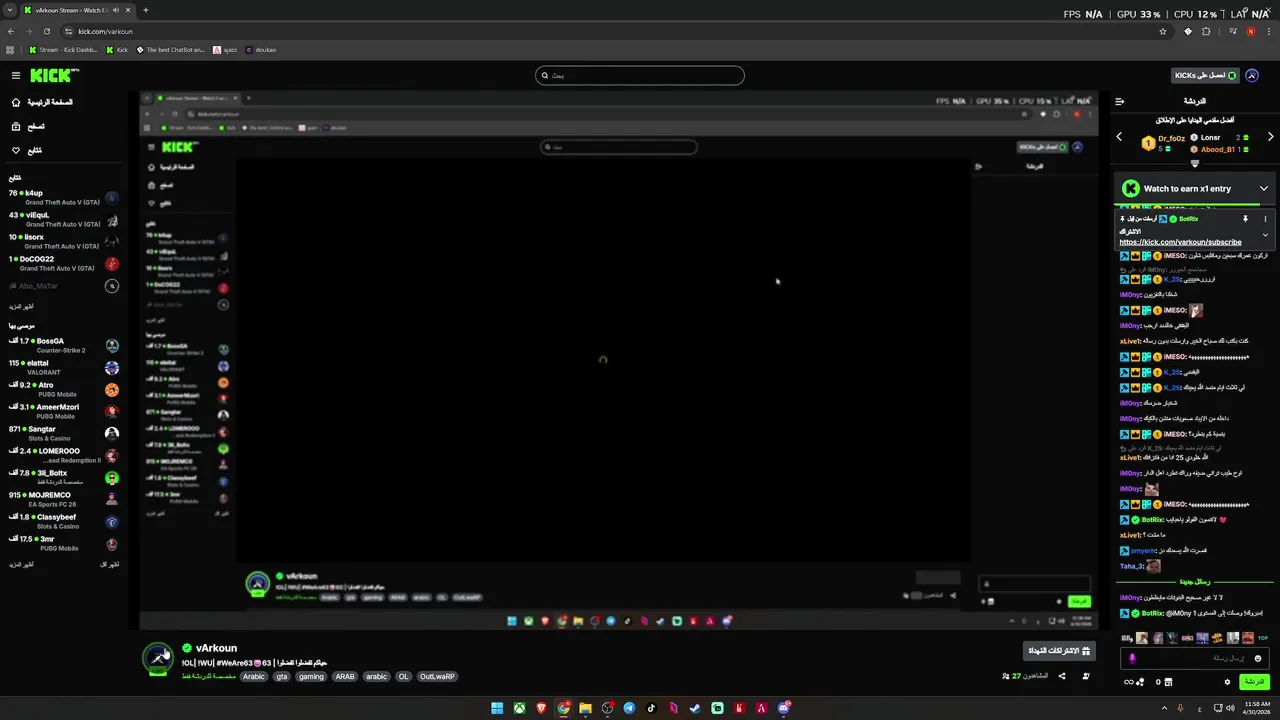Open 3mr PUBG Mobile channel
Image resolution: width=1280 pixels, height=720 pixels.
coord(62,543)
